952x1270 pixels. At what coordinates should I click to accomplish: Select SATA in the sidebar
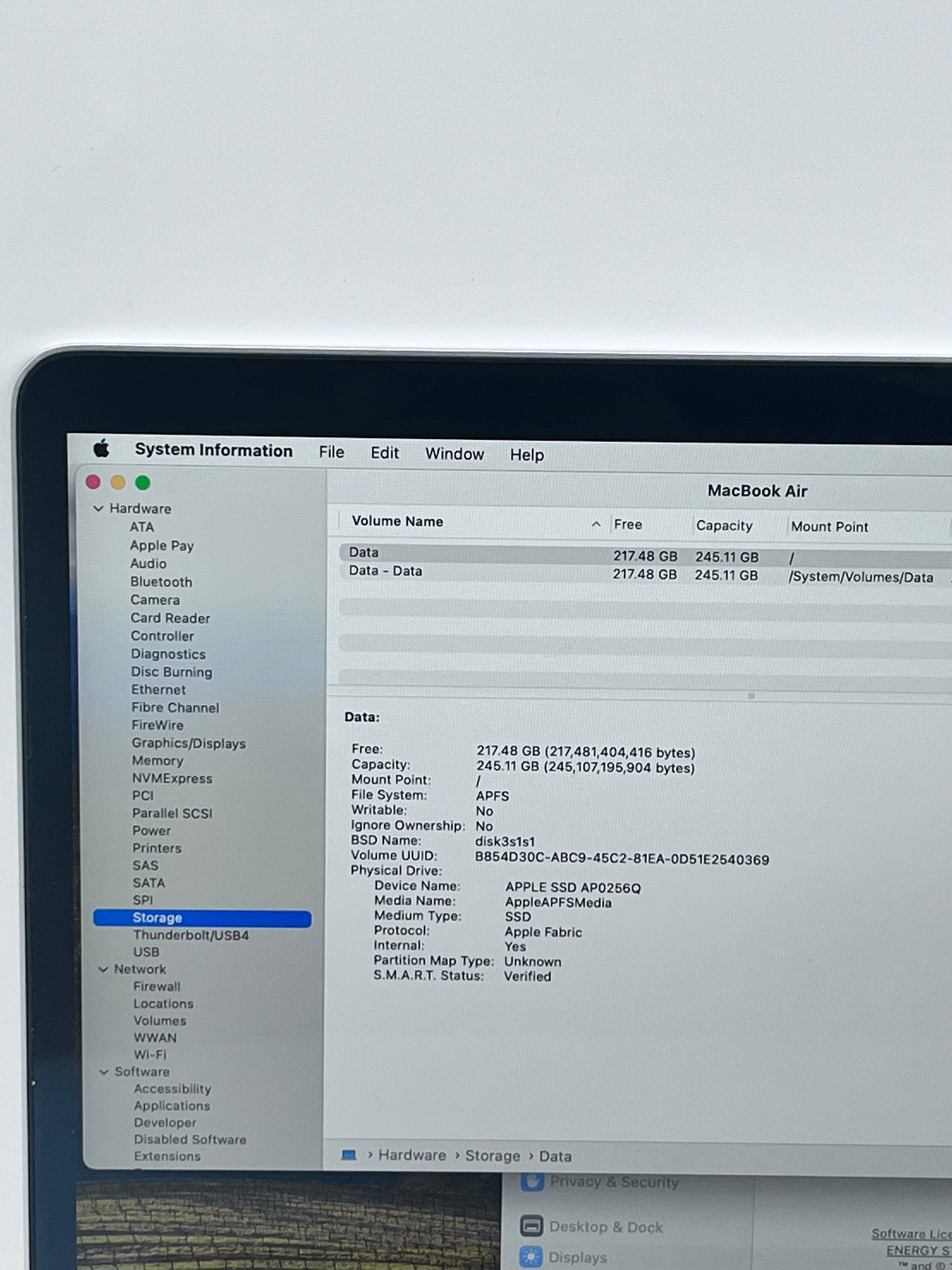point(149,882)
